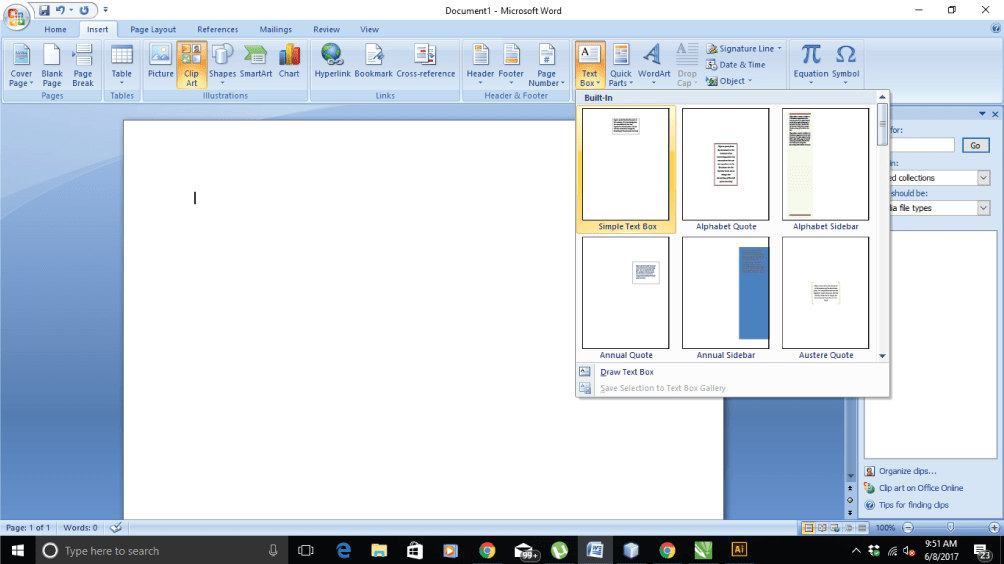1004x564 pixels.
Task: Open the WordArt gallery
Action: point(654,65)
